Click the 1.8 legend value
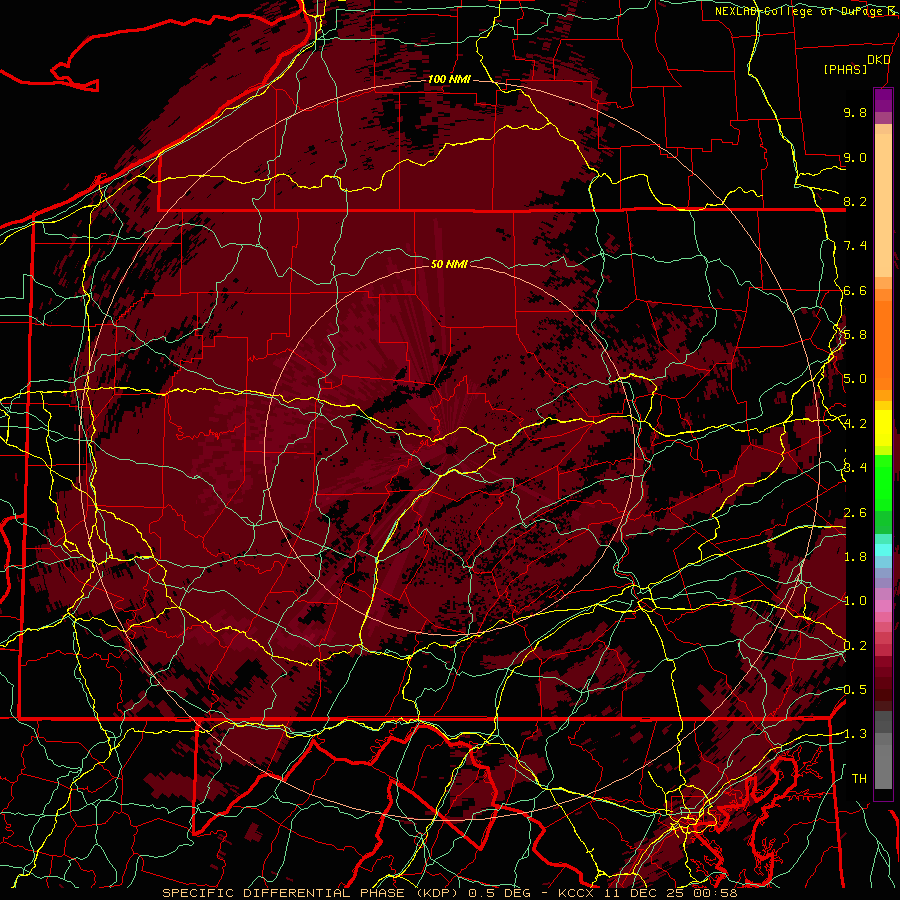 855,557
